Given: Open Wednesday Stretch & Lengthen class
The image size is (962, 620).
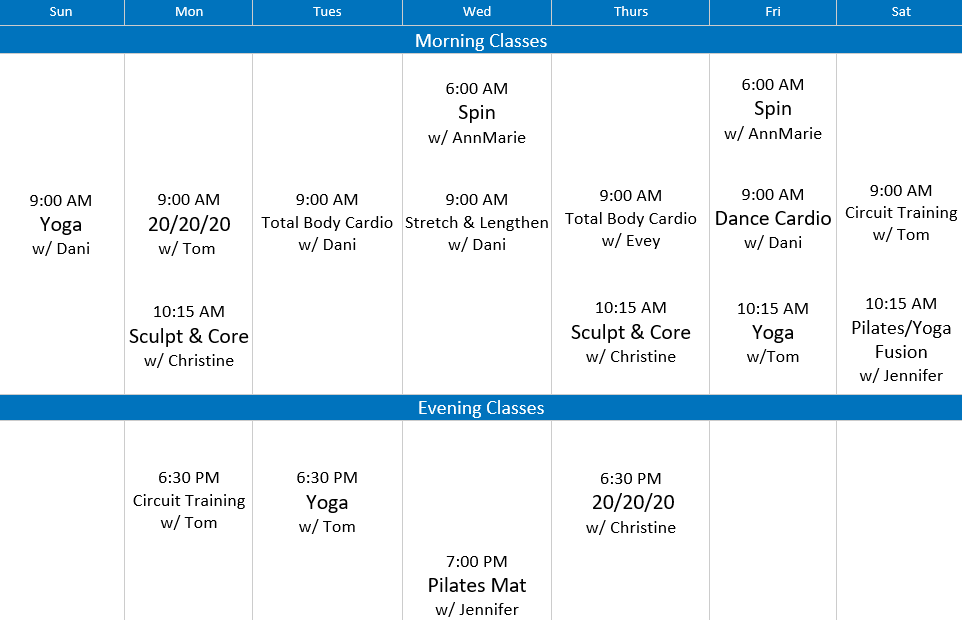Looking at the screenshot, I should 477,222.
